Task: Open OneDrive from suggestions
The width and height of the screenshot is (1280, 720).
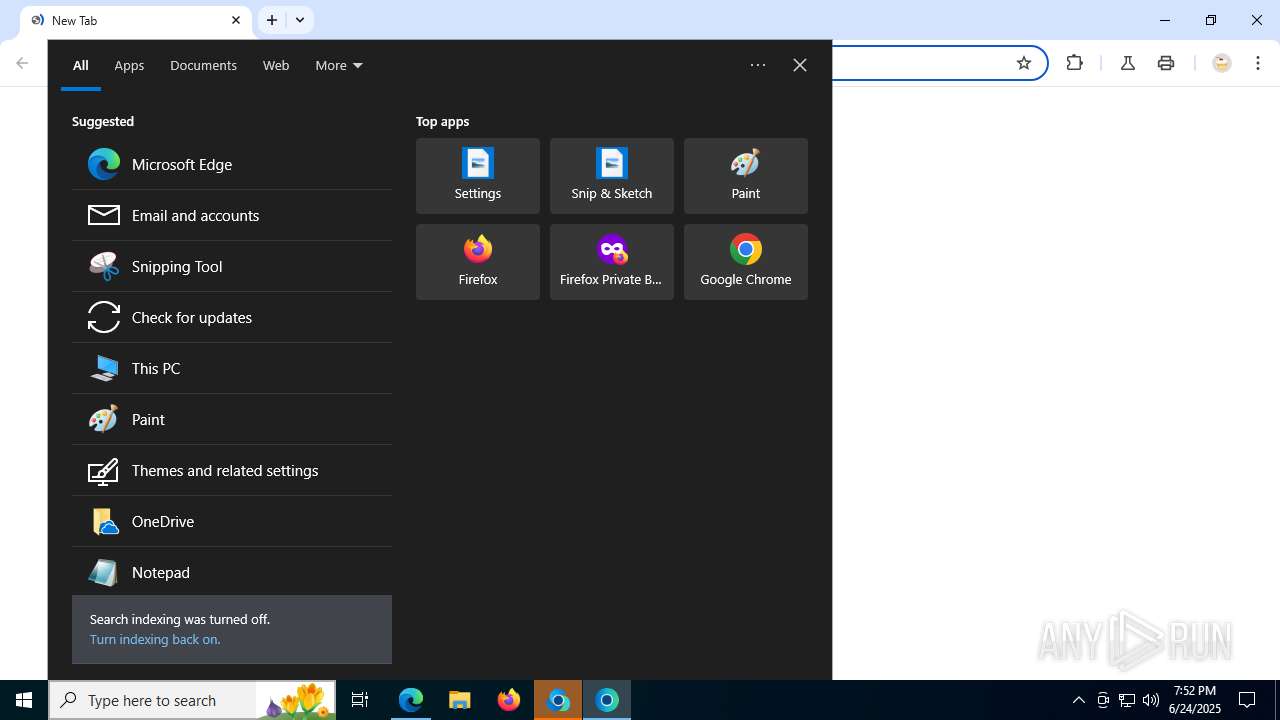Action: pos(232,521)
